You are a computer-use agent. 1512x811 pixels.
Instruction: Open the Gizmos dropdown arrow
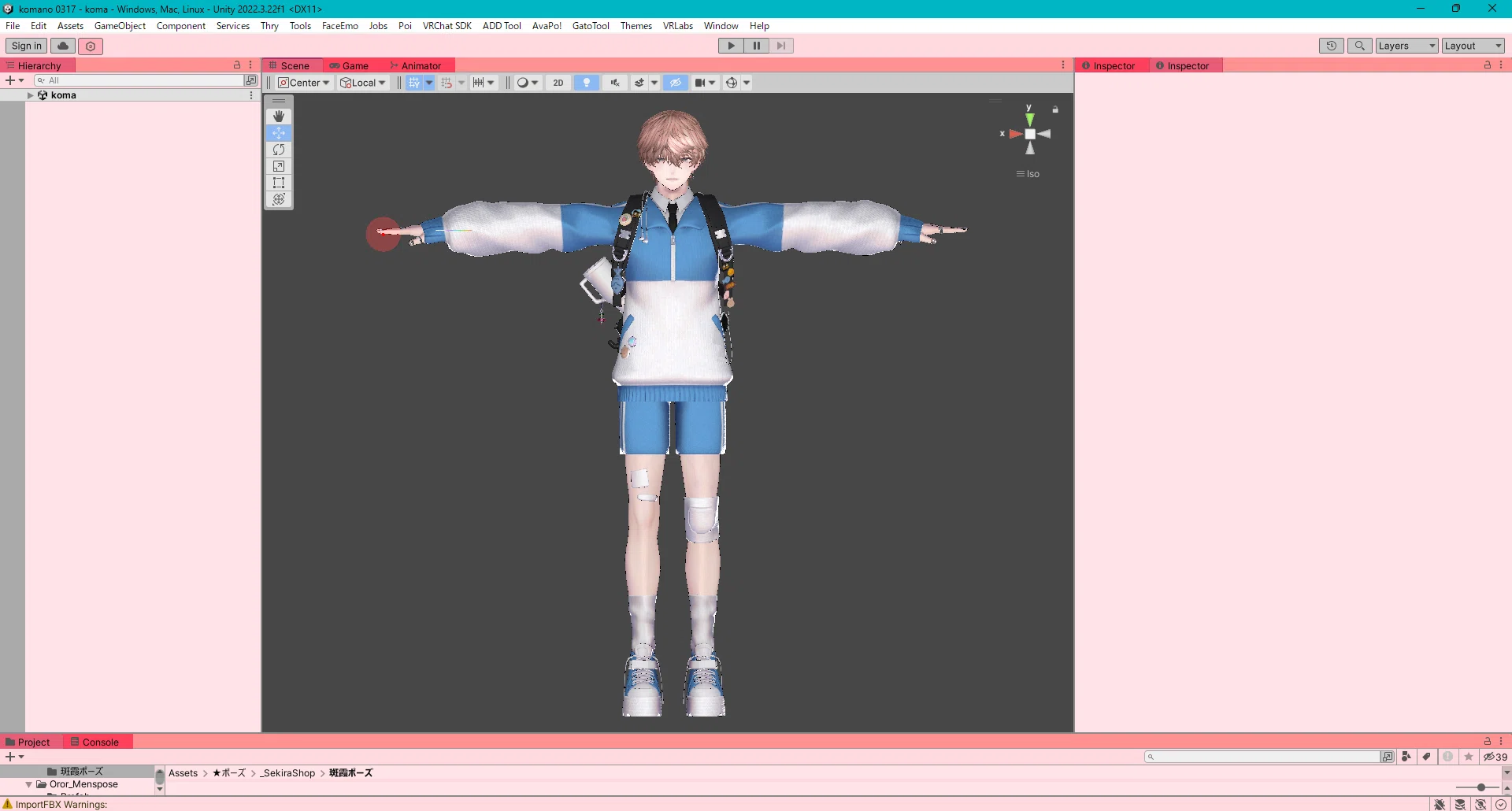(747, 83)
